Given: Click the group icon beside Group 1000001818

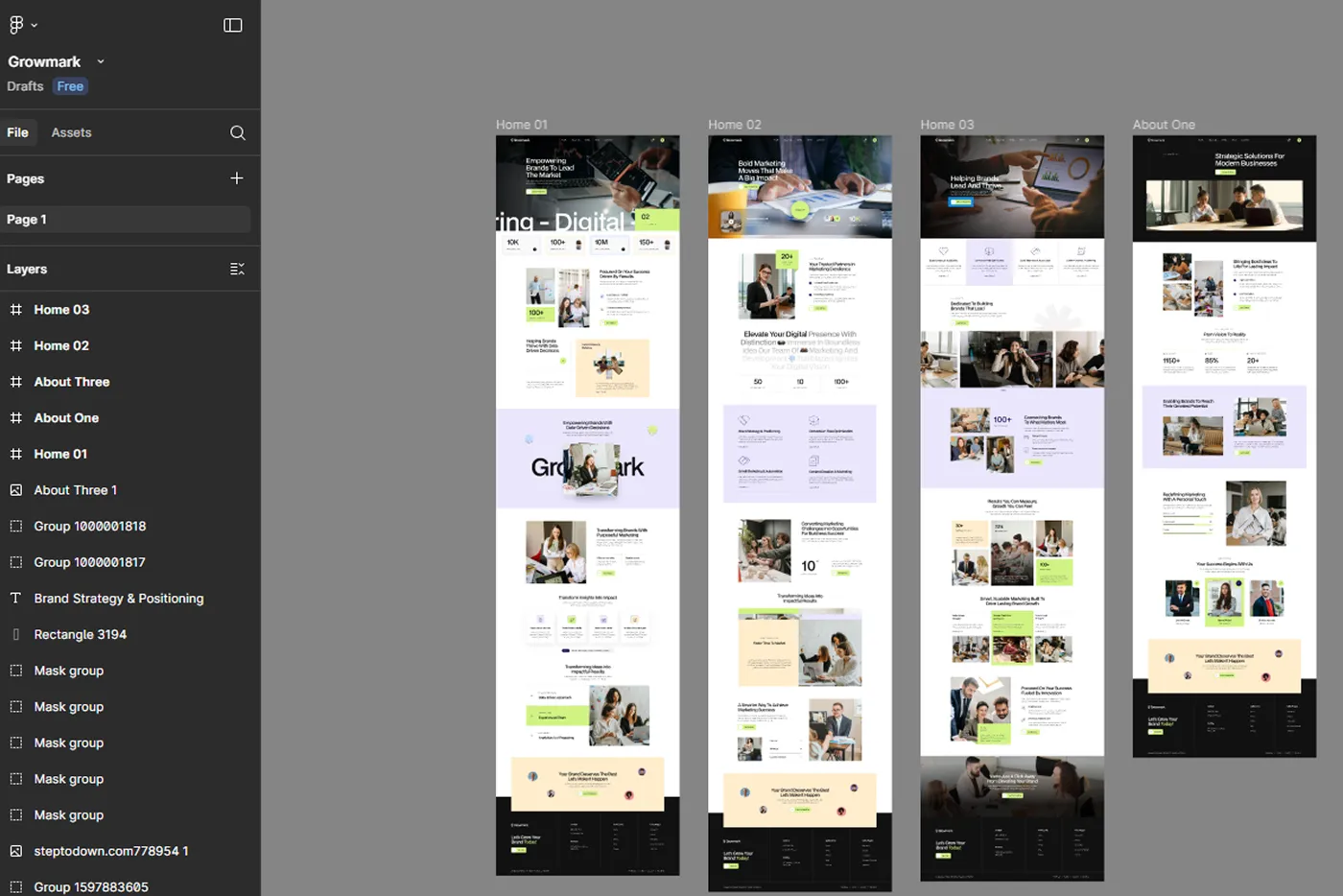Looking at the screenshot, I should pos(15,526).
